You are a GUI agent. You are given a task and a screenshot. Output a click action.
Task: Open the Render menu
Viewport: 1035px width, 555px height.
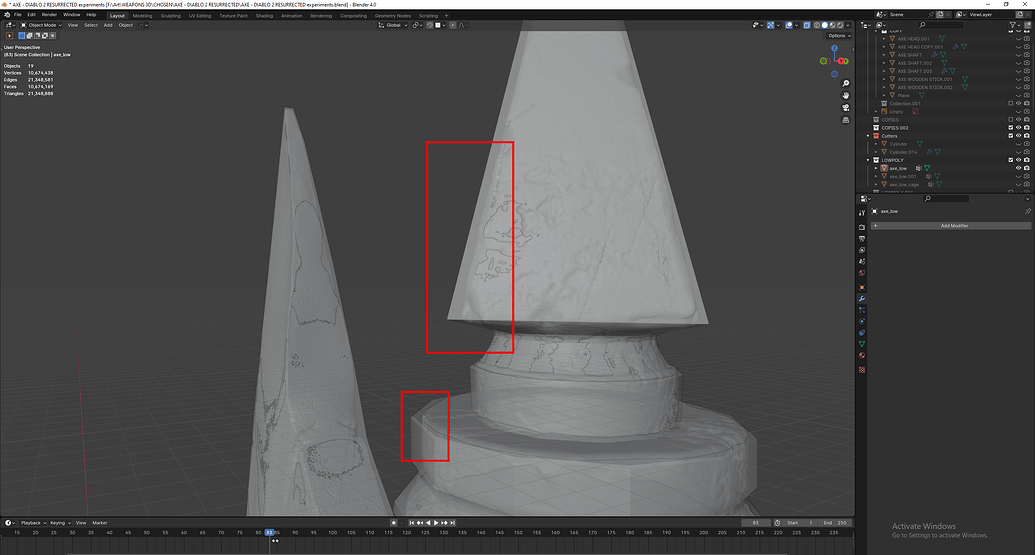click(50, 15)
